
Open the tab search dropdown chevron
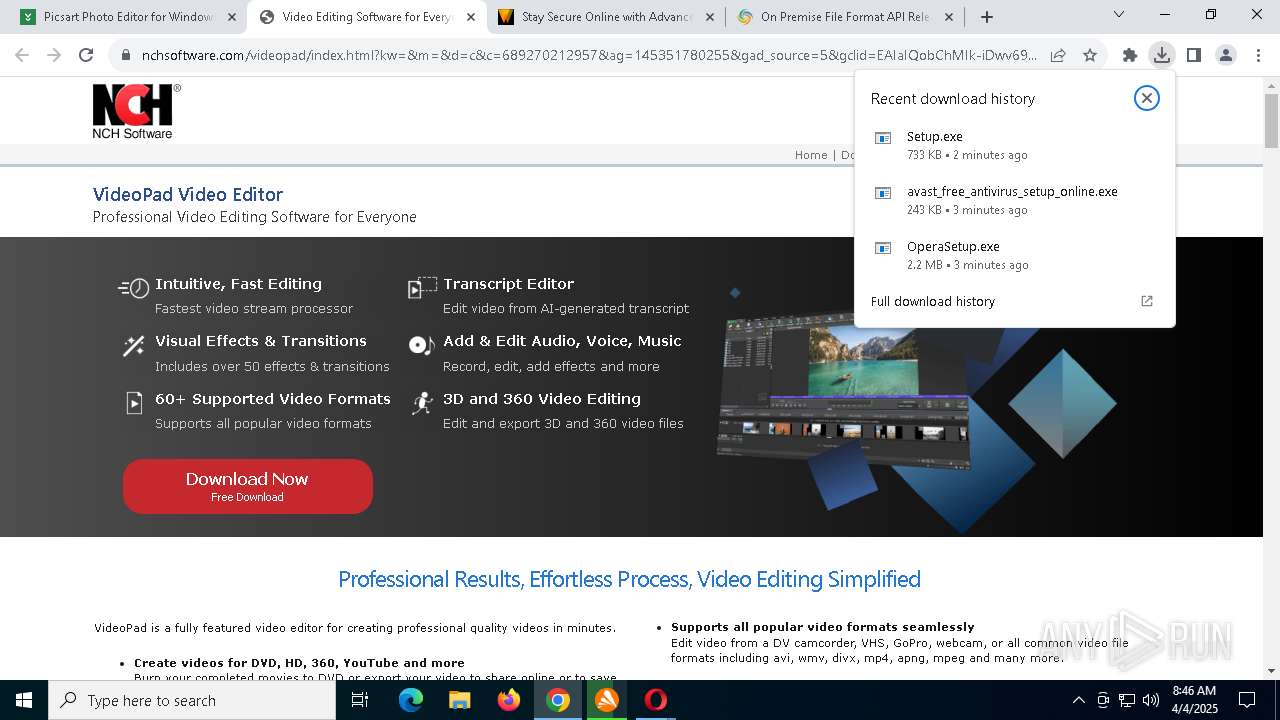tap(1119, 14)
